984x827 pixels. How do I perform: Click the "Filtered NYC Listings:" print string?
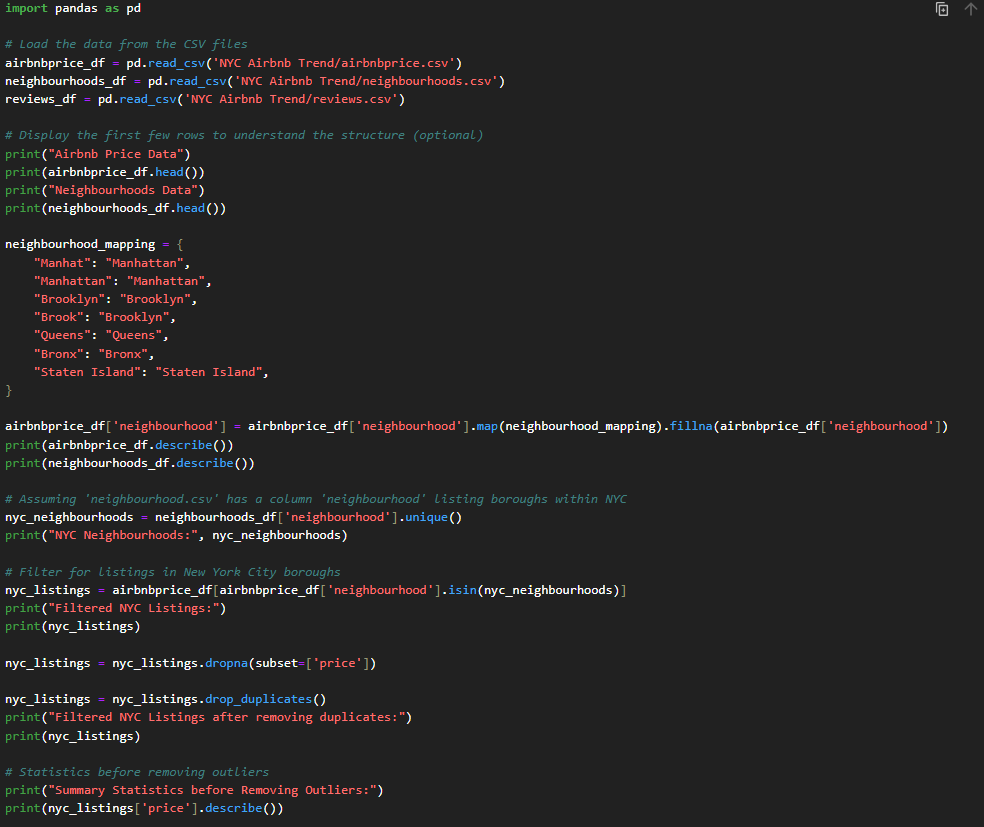tap(134, 608)
